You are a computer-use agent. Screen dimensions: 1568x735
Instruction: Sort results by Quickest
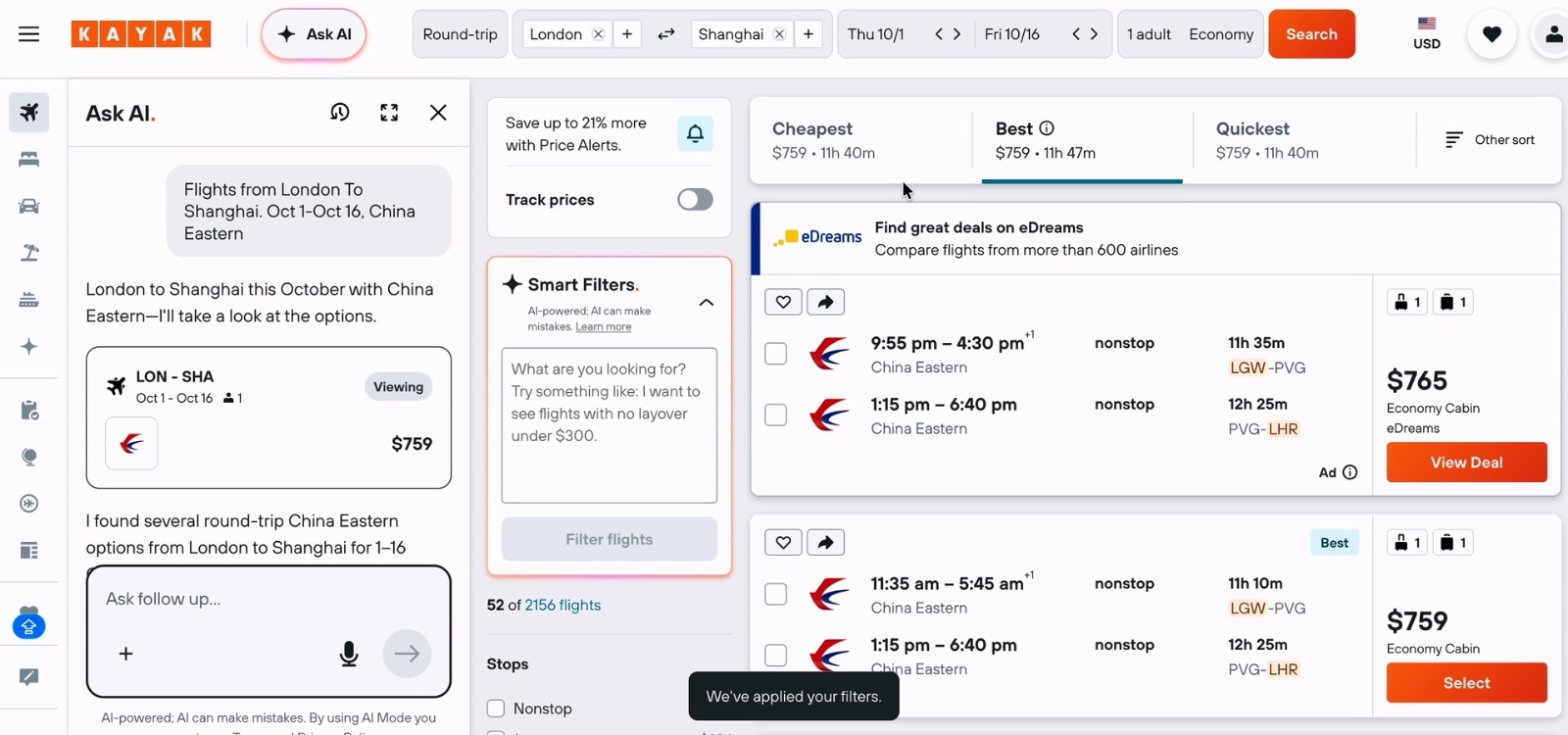pyautogui.click(x=1303, y=140)
